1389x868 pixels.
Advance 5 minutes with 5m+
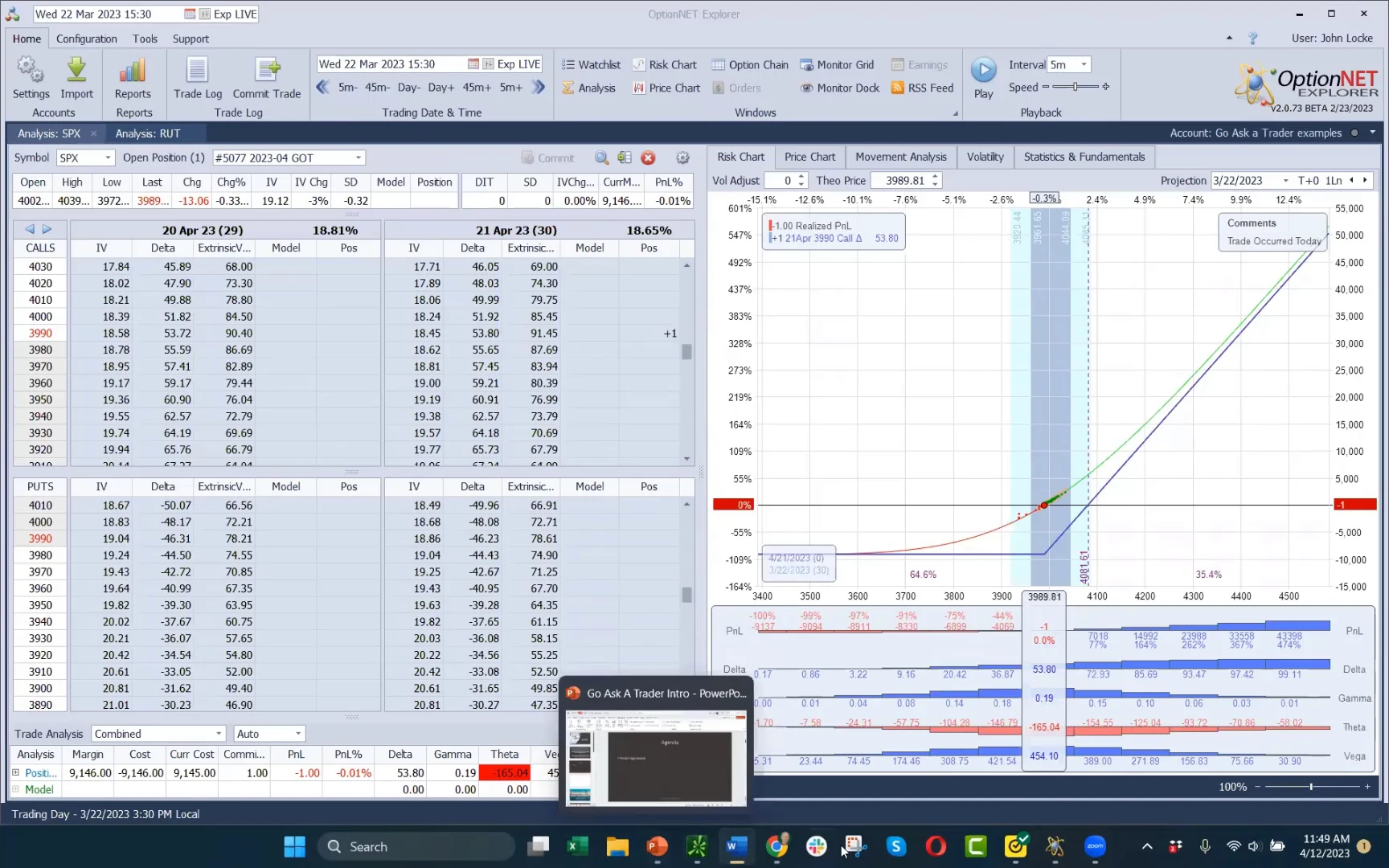pos(511,87)
